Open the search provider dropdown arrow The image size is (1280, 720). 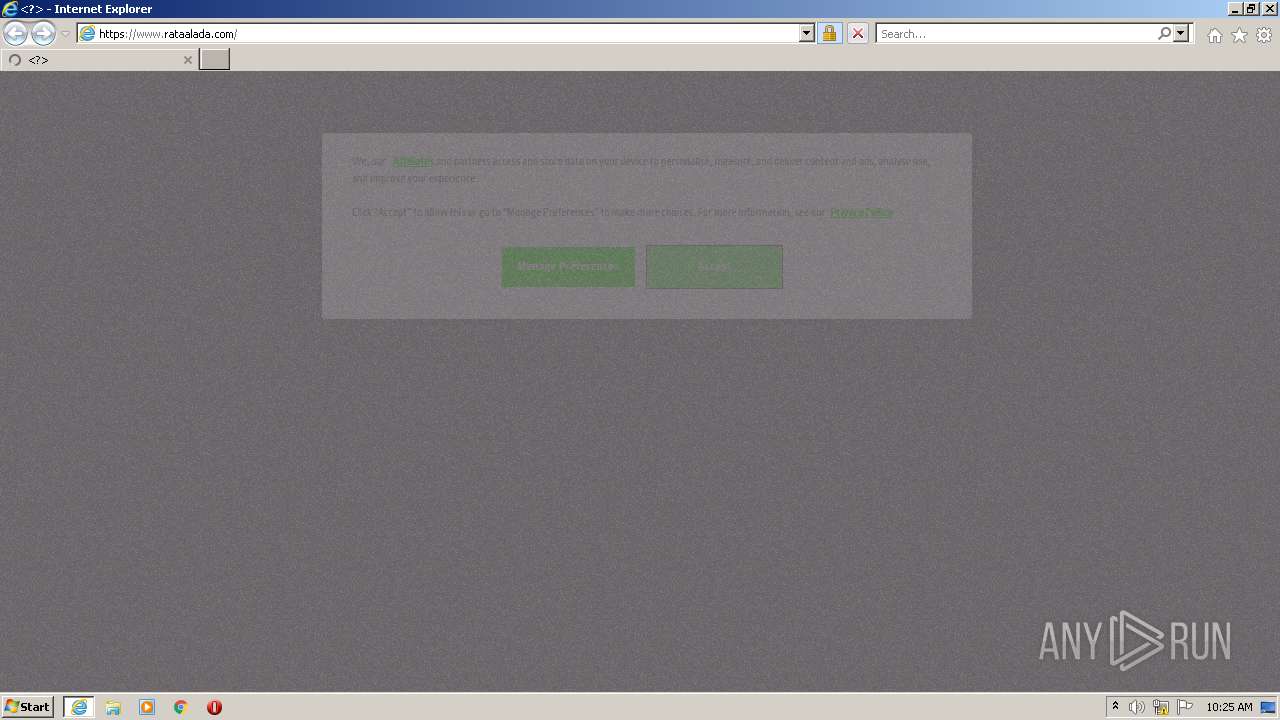pyautogui.click(x=1181, y=33)
